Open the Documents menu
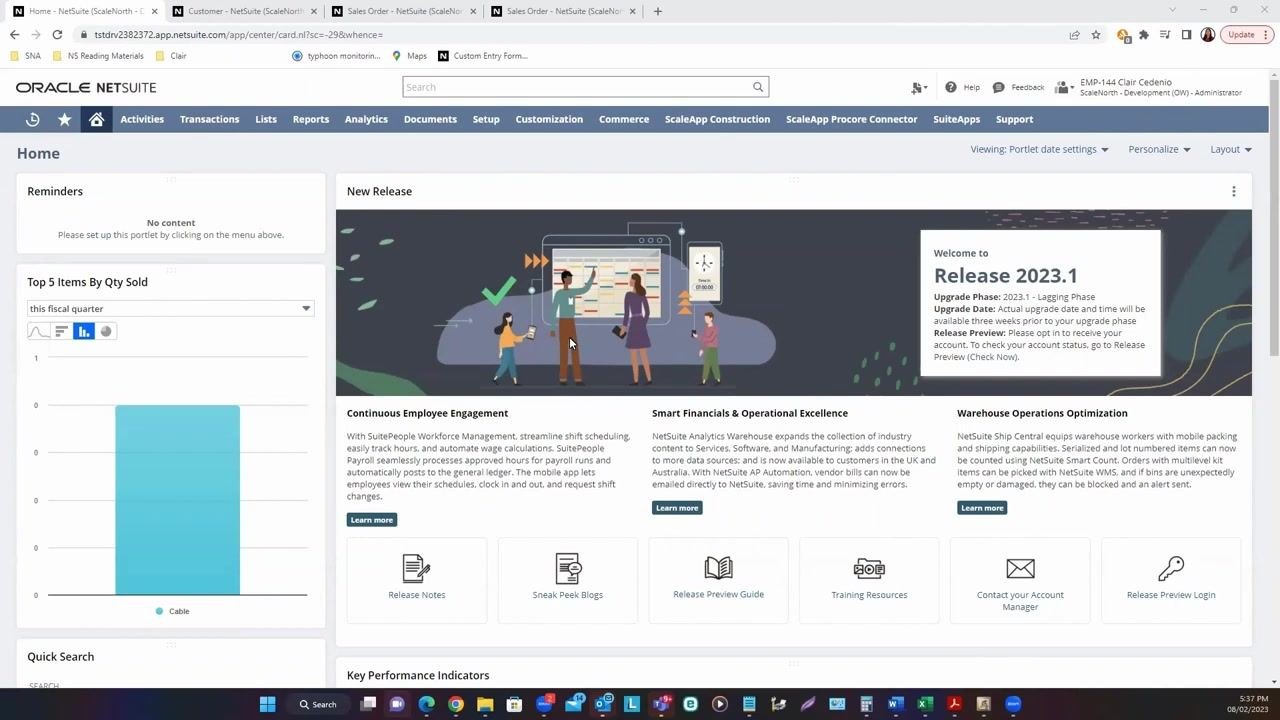Image resolution: width=1280 pixels, height=720 pixels. 430,119
